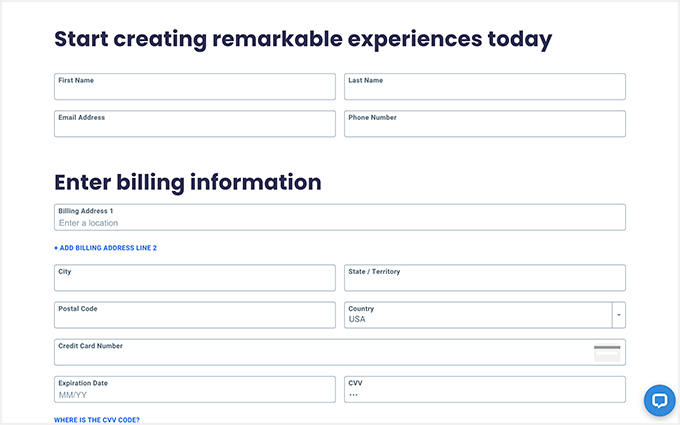Click the credit card icon
Image resolution: width=680 pixels, height=425 pixels.
(x=607, y=352)
